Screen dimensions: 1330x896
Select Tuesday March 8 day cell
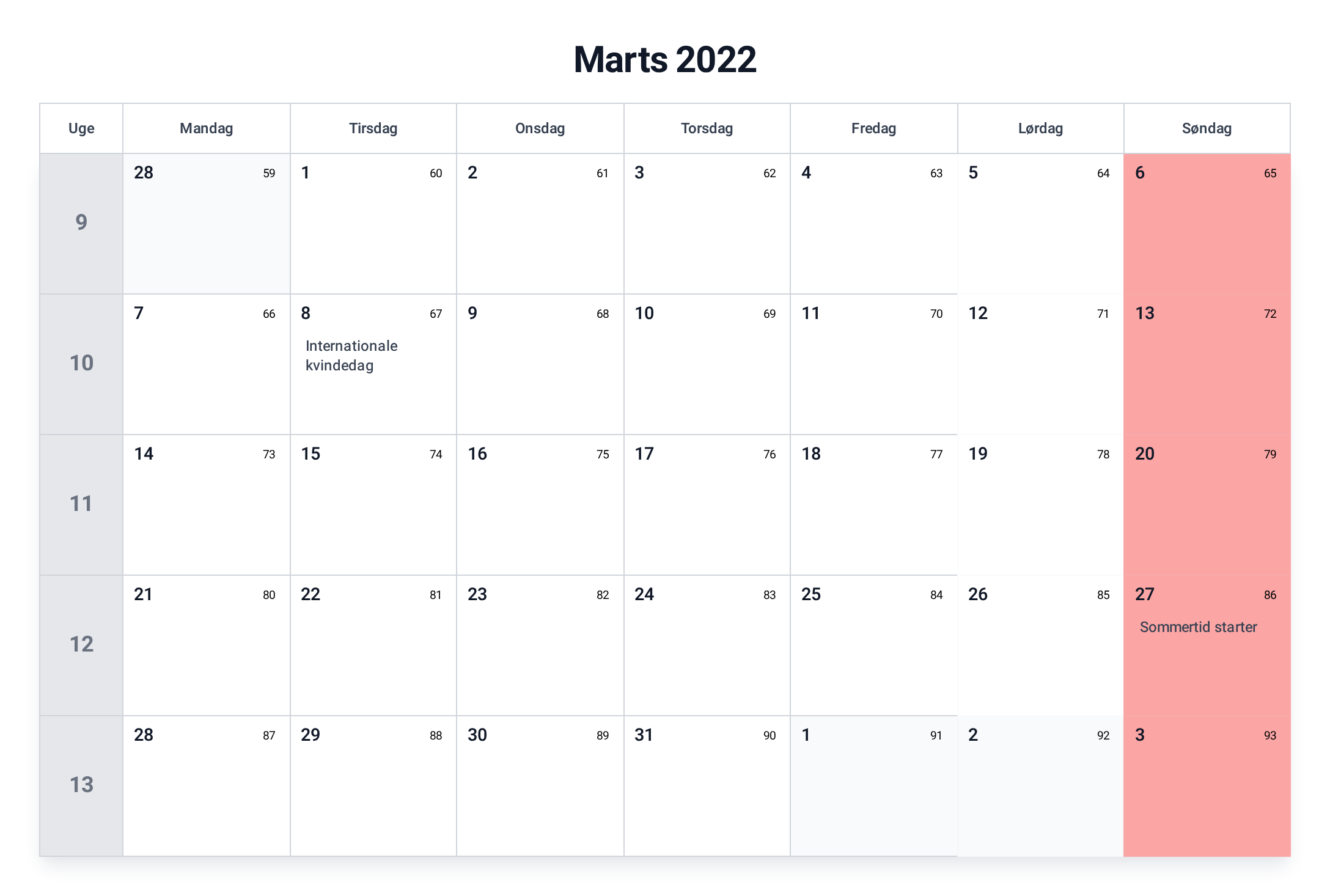point(373,364)
